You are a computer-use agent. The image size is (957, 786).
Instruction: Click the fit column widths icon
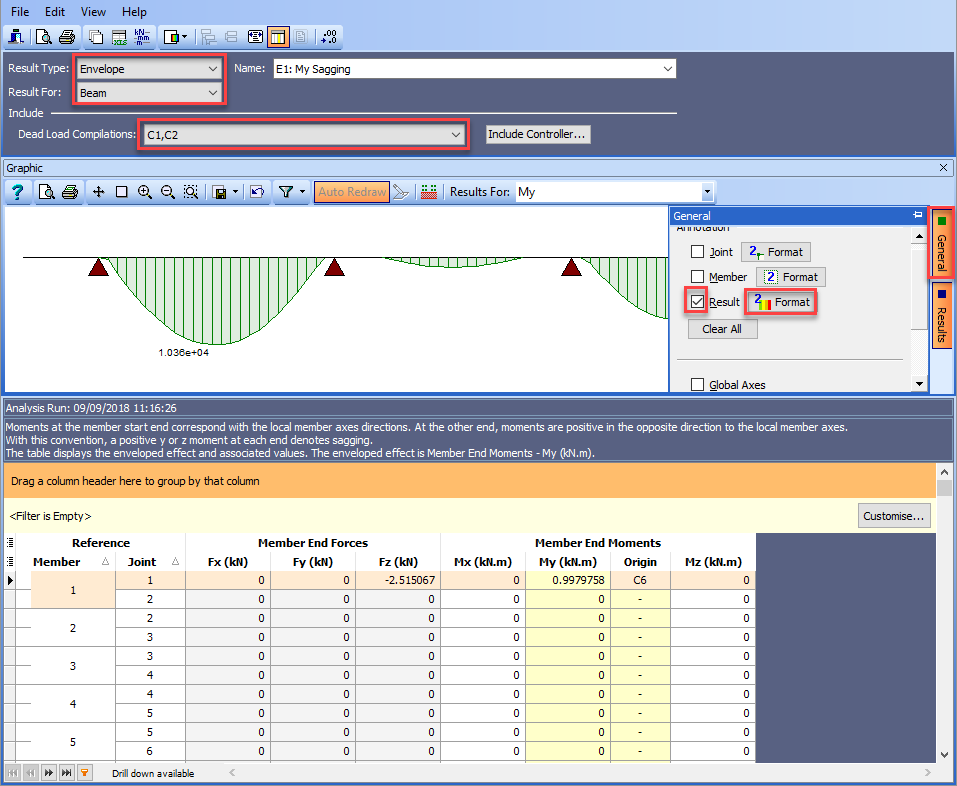pos(255,37)
